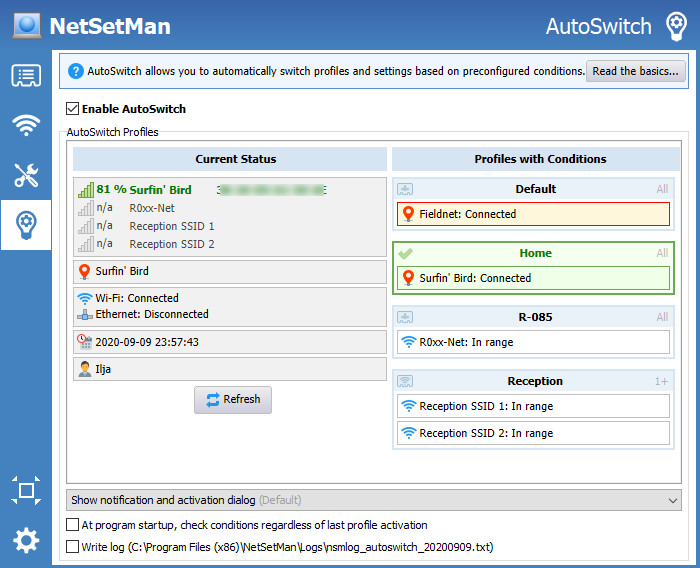
Task: Click the green signal strength icon for Surfin' Bird
Action: point(86,190)
